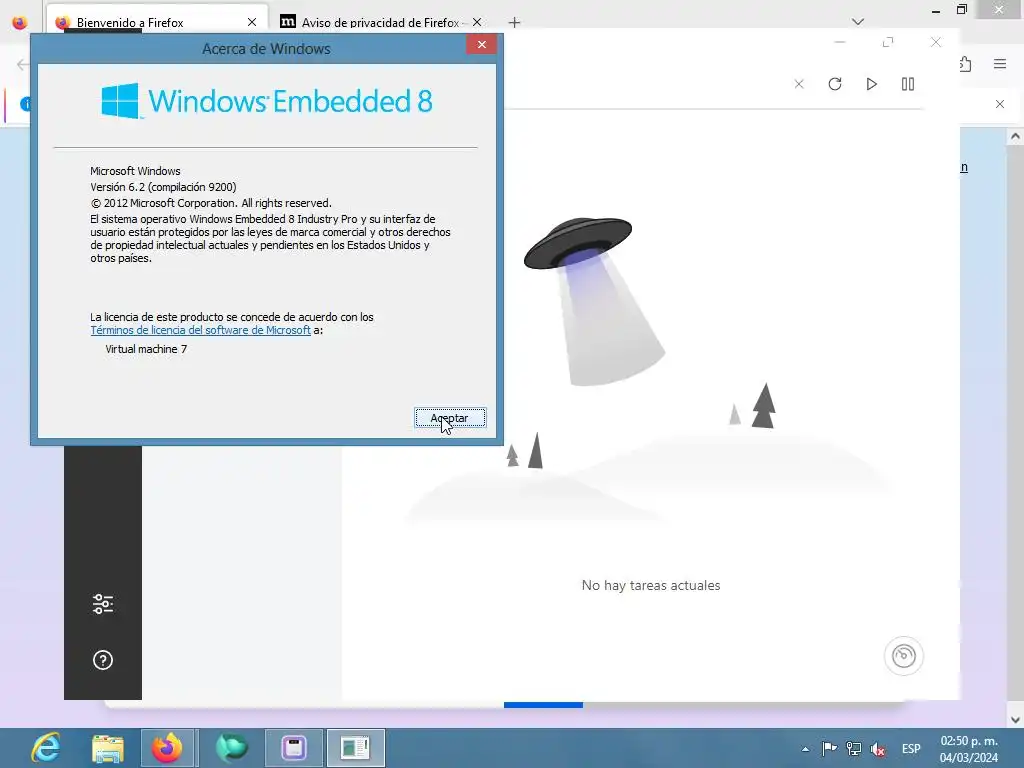
Task: Open the purple app icon in taskbar
Action: (294, 748)
